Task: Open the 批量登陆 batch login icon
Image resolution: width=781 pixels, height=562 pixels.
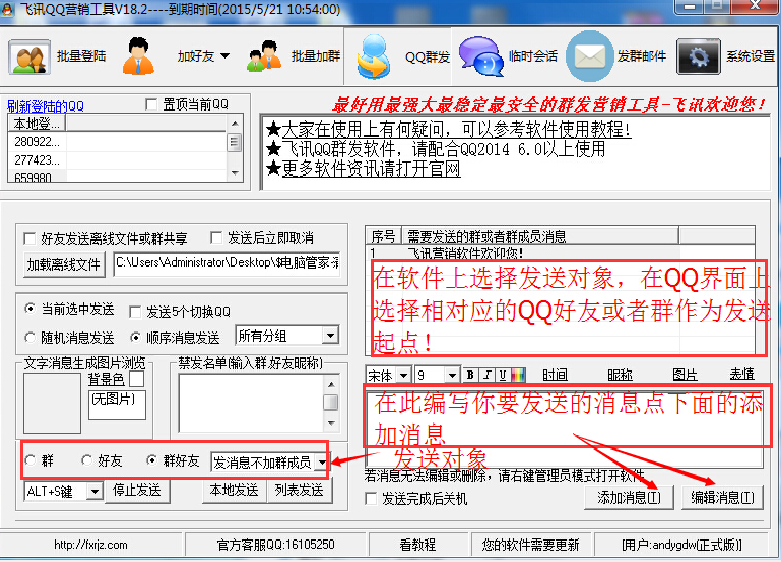Action: point(29,57)
